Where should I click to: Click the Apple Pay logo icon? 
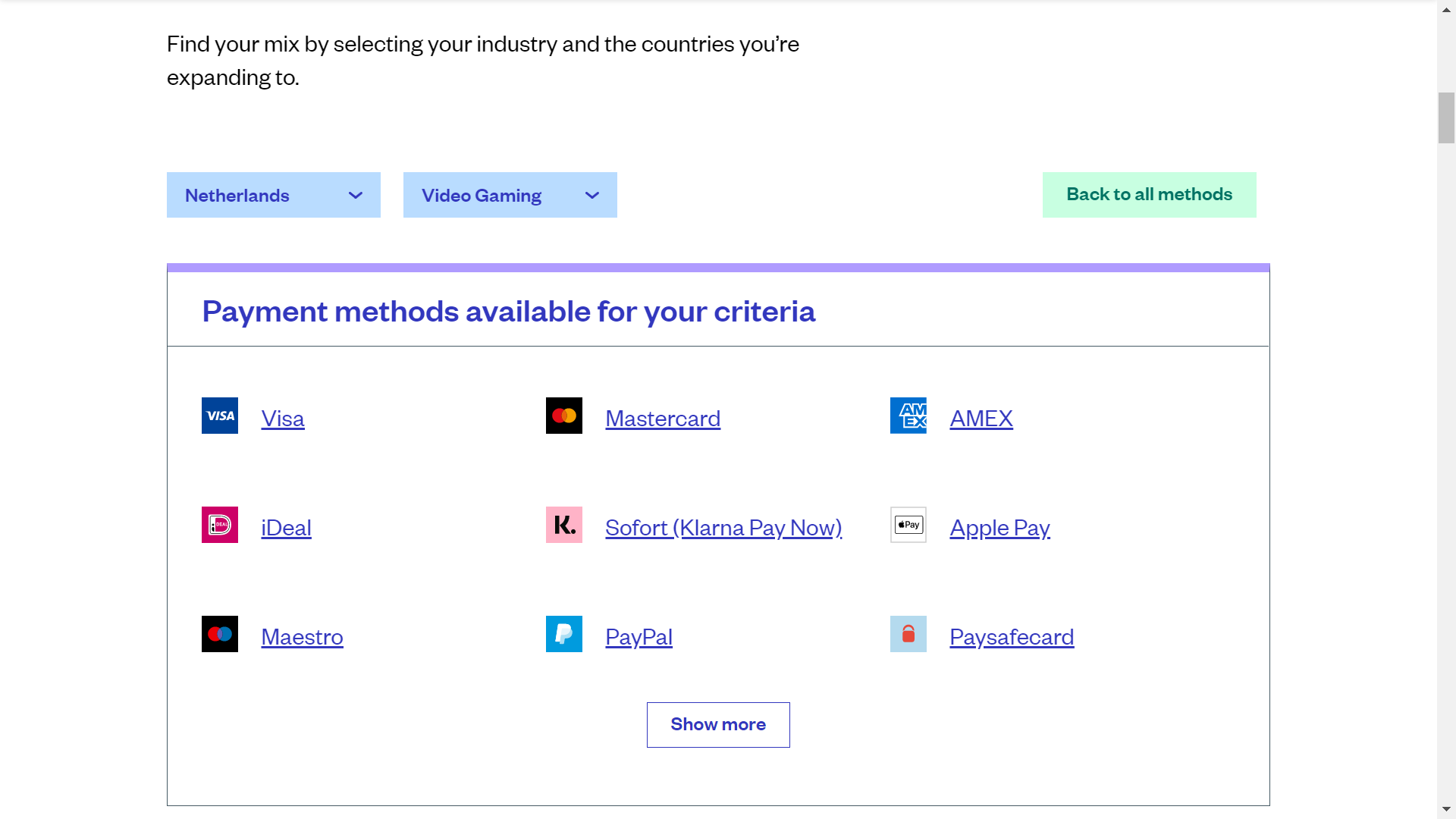pyautogui.click(x=908, y=525)
